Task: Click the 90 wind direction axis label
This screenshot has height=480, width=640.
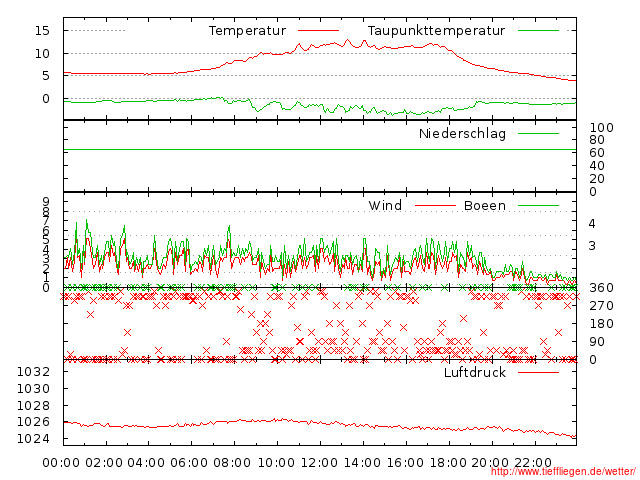Action: 597,342
